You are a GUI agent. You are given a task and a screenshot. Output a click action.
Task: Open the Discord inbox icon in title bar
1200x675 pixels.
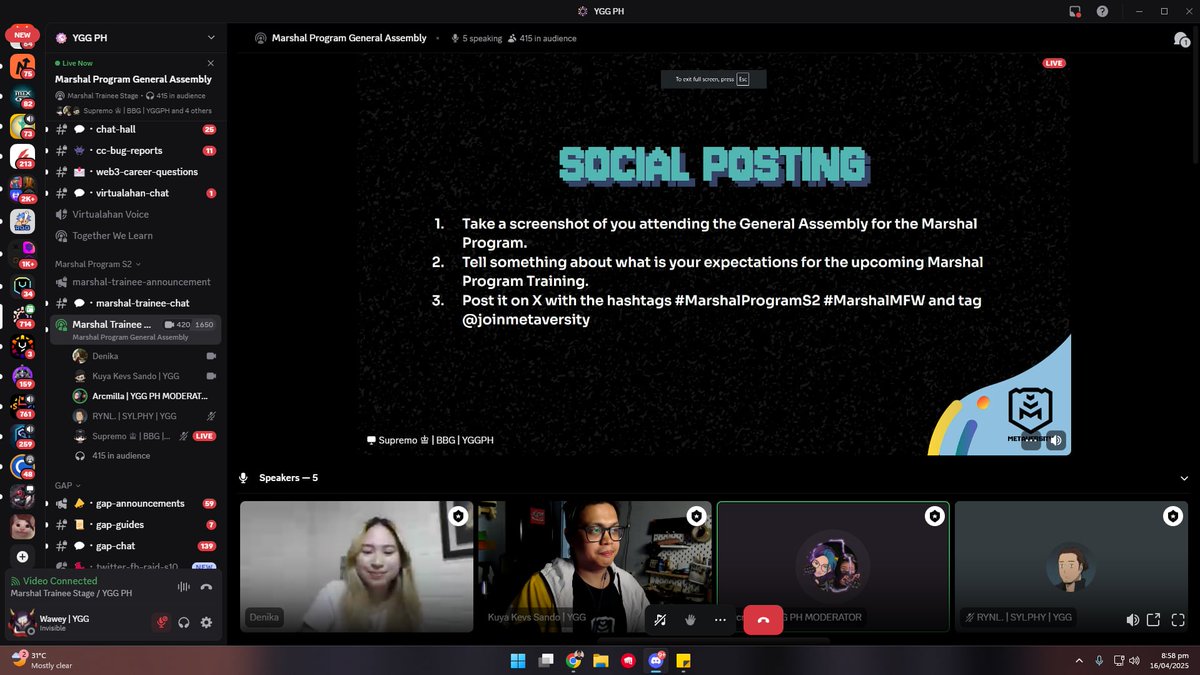coord(1075,11)
